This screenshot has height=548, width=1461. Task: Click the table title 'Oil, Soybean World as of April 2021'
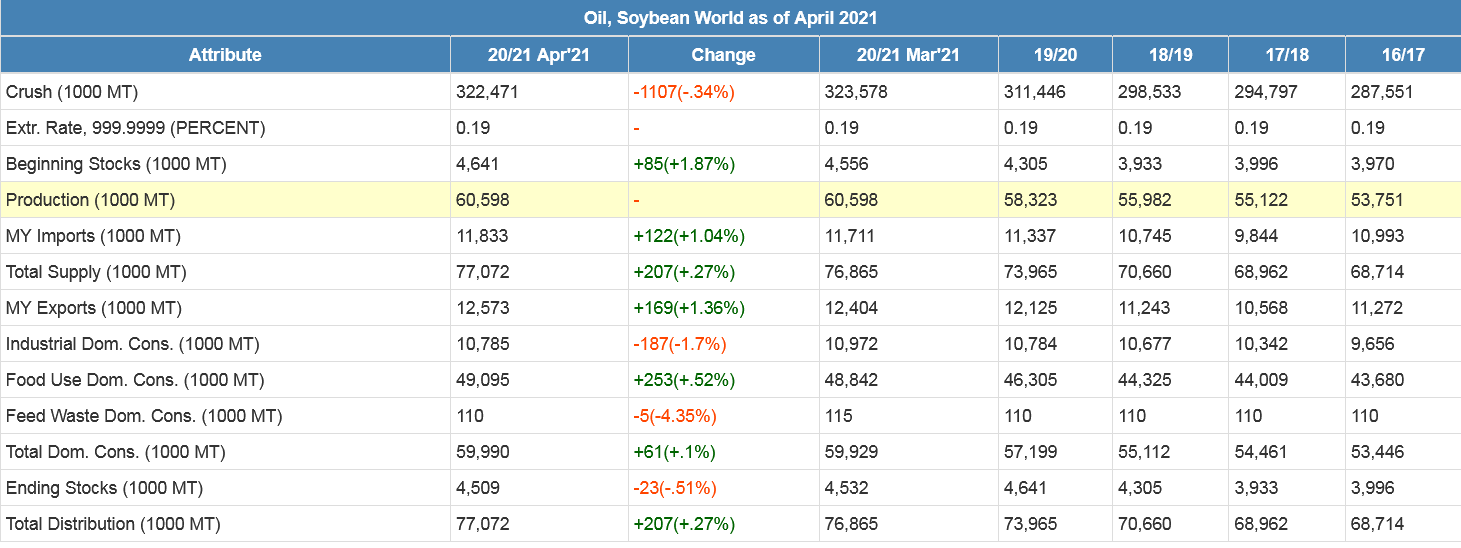point(730,18)
